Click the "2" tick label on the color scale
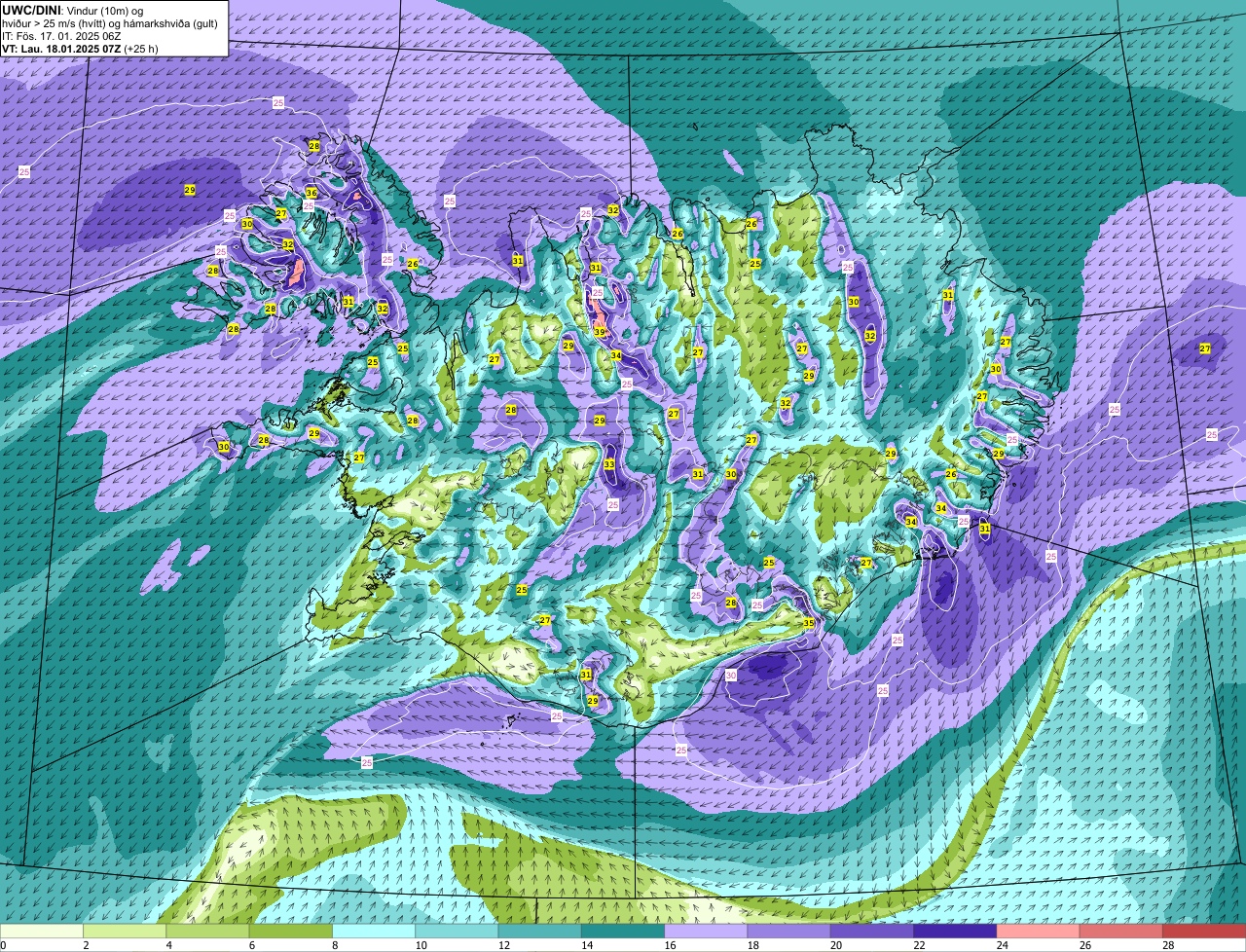Viewport: 1246px width, 952px height. (x=85, y=944)
